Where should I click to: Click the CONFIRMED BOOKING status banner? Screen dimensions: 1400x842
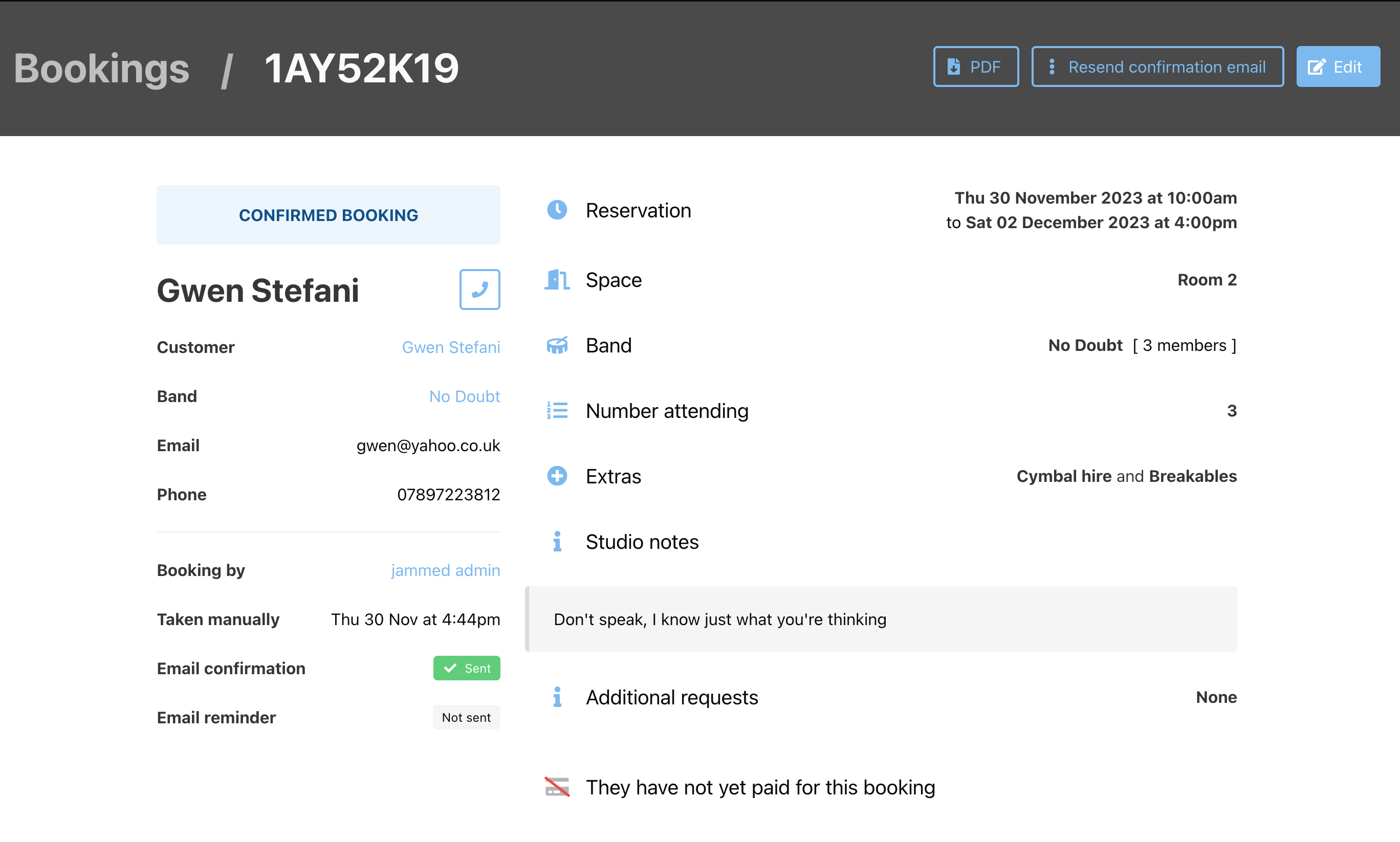[x=328, y=214]
